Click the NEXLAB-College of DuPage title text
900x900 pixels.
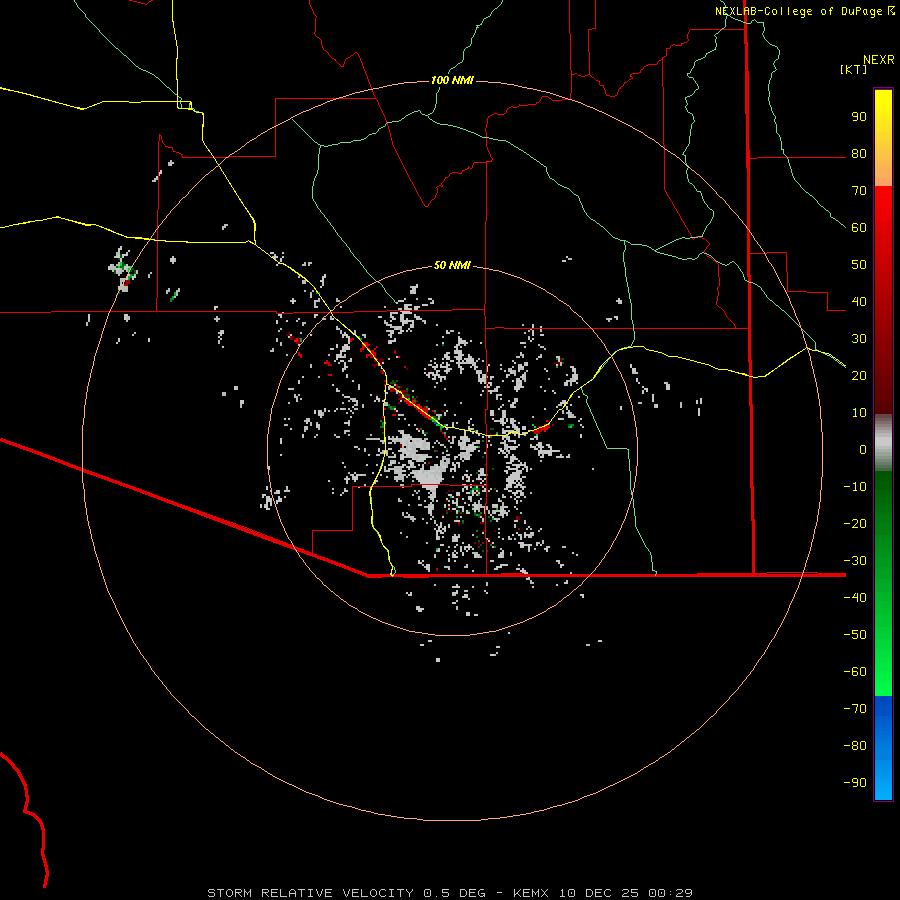point(798,11)
